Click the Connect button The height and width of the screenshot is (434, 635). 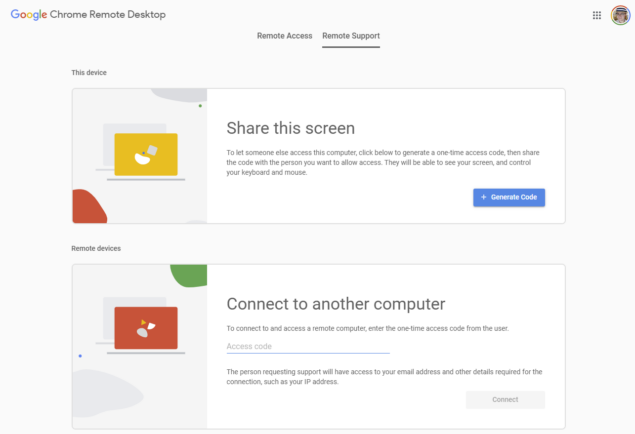point(505,400)
